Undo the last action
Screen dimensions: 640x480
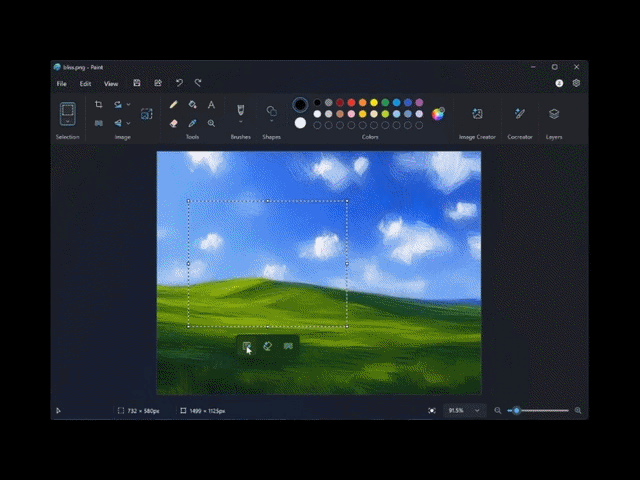point(179,83)
